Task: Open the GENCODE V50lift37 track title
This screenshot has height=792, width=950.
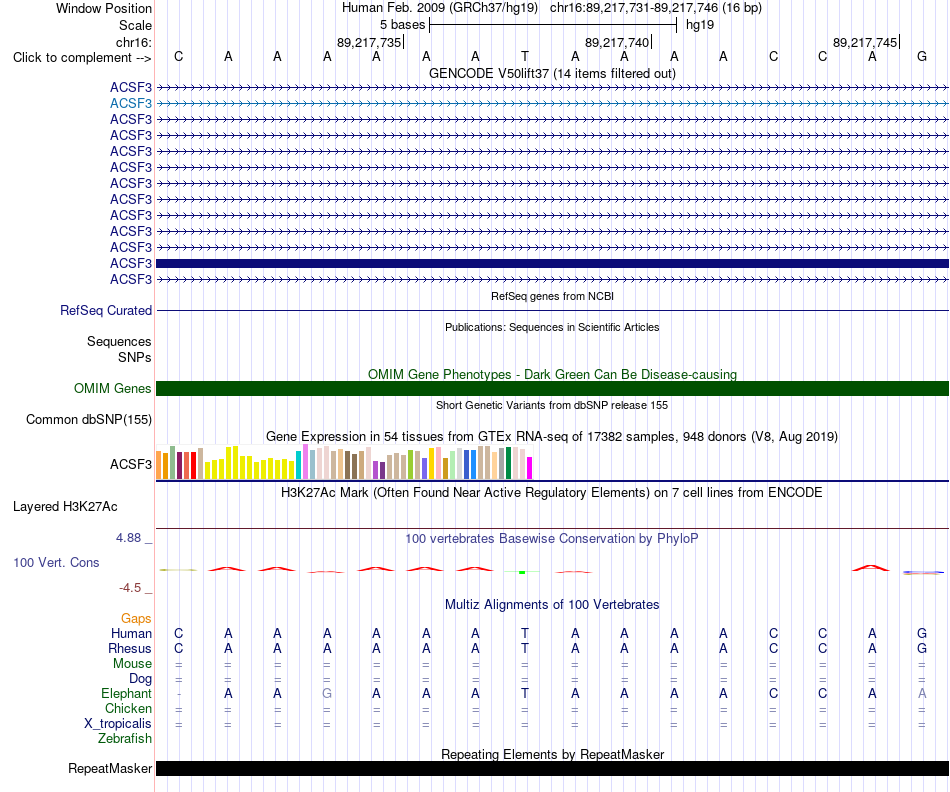Action: pyautogui.click(x=552, y=73)
